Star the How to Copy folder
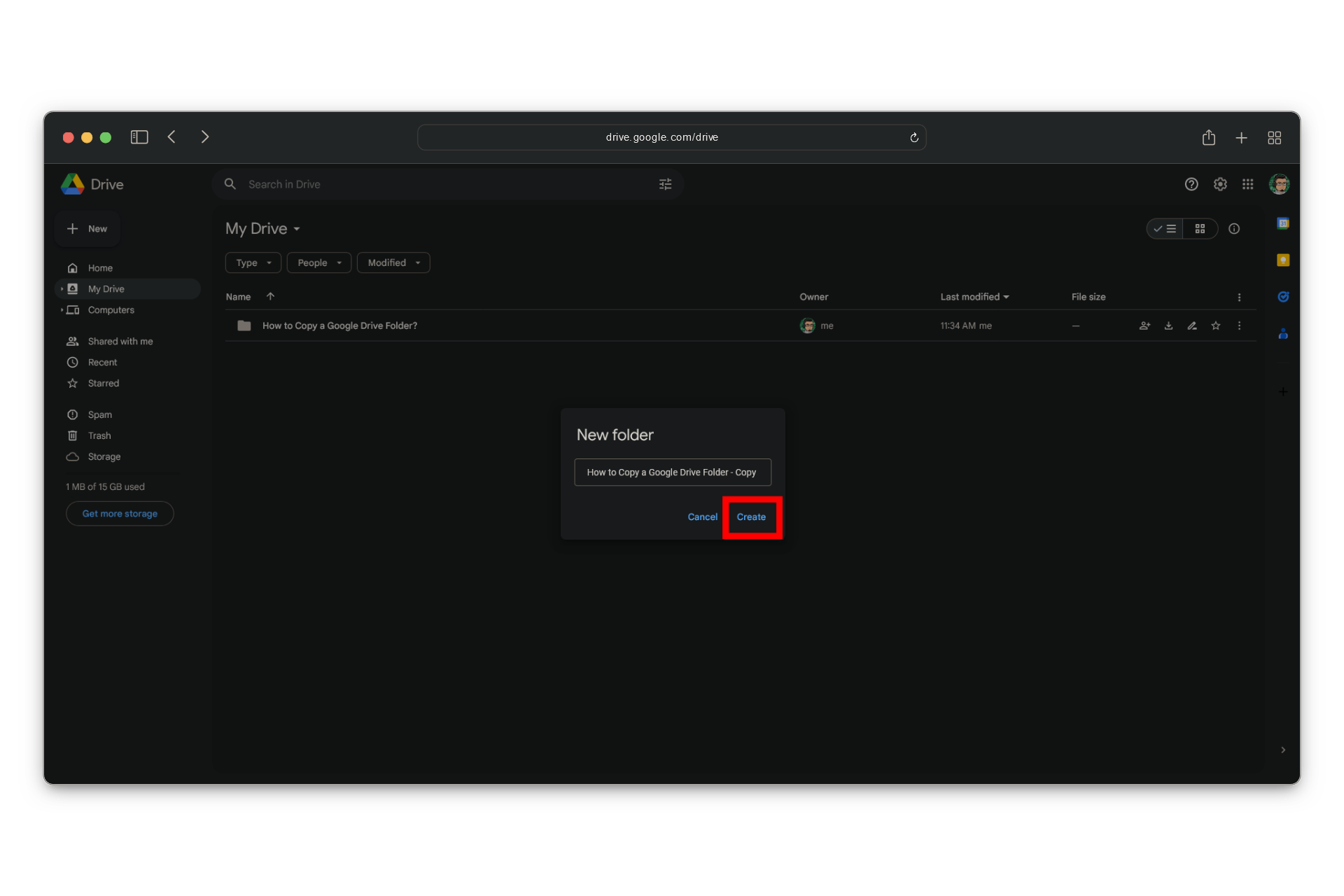Screen dimensions: 1344x896 coord(1216,325)
